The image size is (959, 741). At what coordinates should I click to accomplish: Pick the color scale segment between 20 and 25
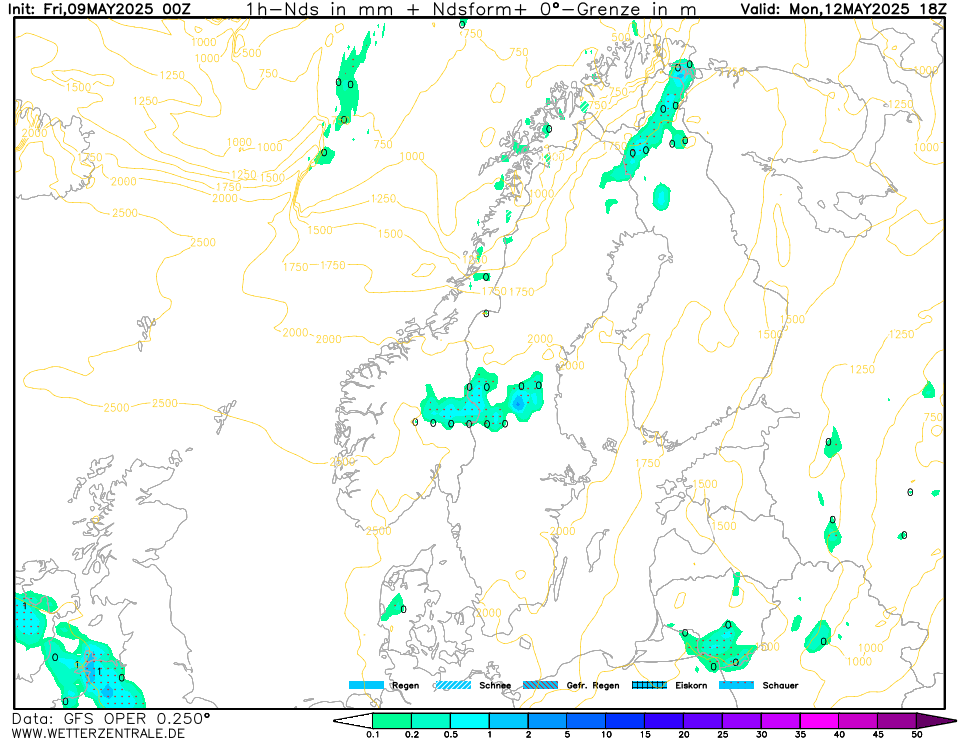tap(703, 721)
